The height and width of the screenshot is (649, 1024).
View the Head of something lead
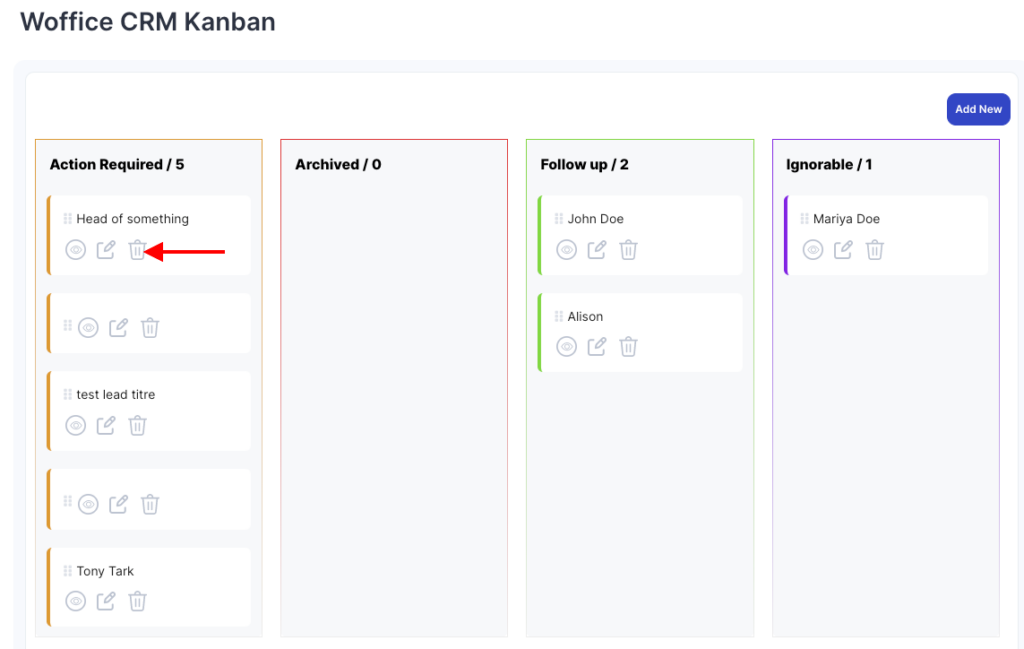(x=76, y=250)
